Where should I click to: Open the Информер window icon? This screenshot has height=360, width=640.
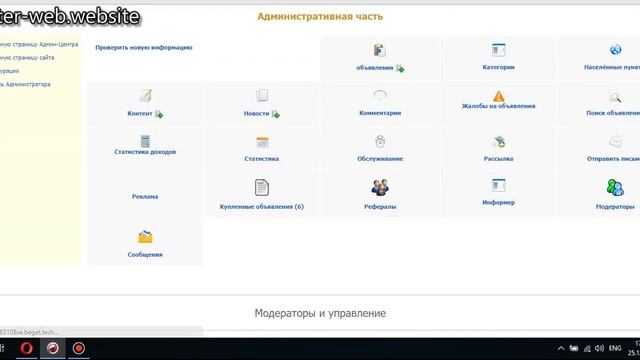coord(498,185)
